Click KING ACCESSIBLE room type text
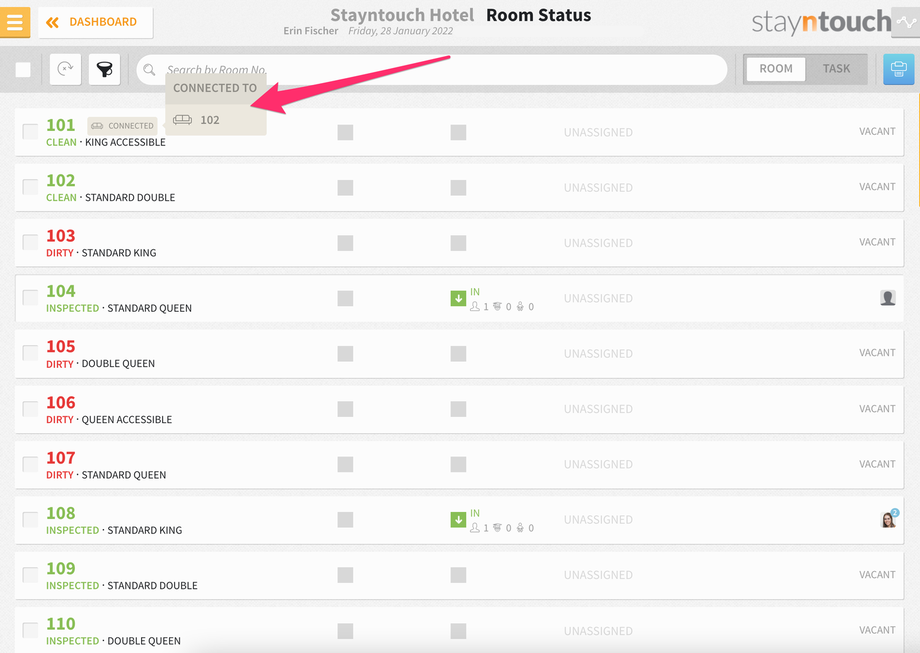This screenshot has width=920, height=653. point(125,142)
